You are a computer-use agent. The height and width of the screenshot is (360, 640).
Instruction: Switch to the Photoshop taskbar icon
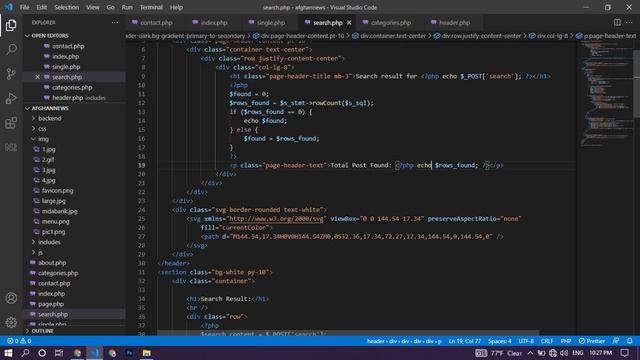pyautogui.click(x=129, y=353)
